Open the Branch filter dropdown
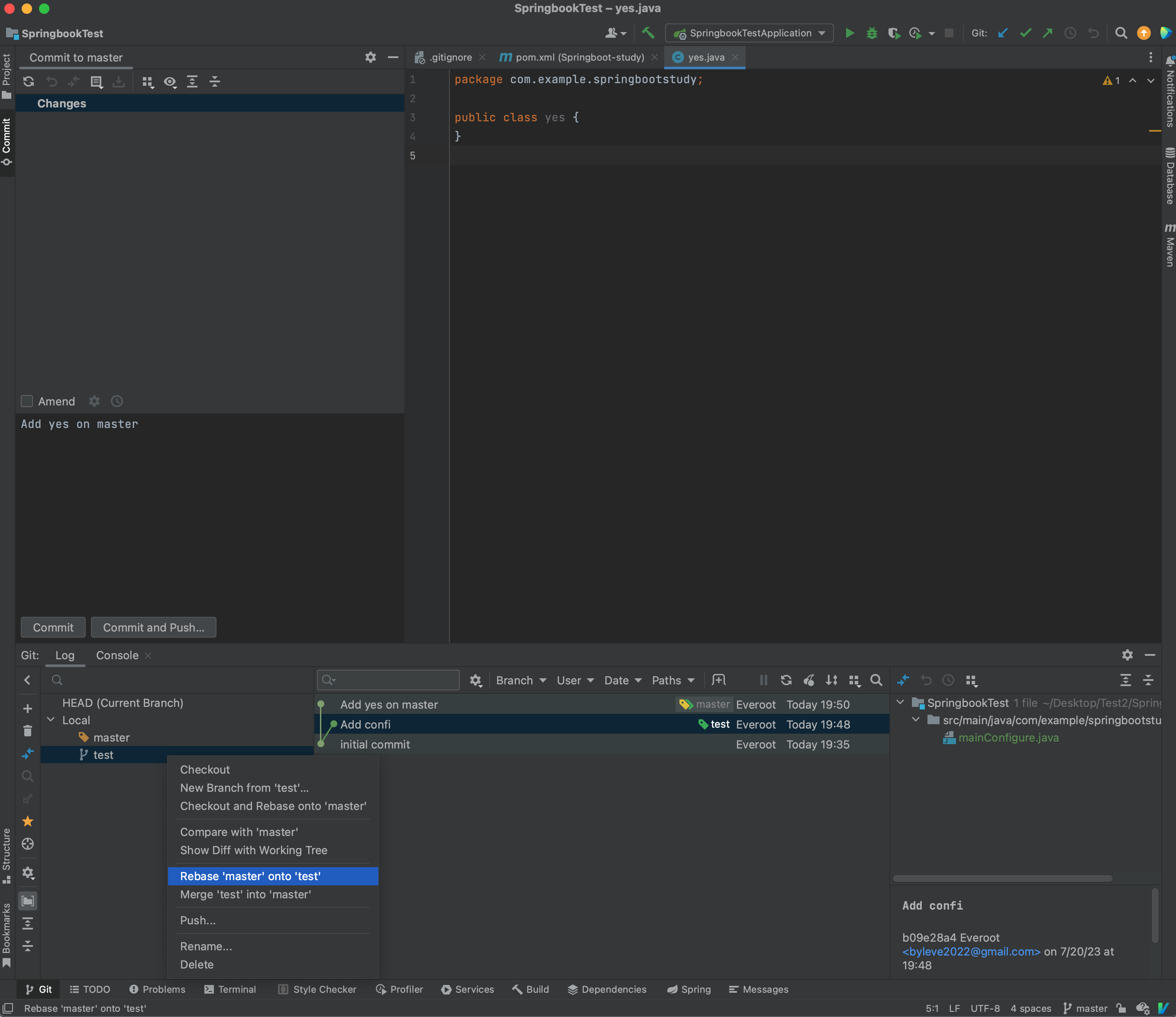 point(521,680)
